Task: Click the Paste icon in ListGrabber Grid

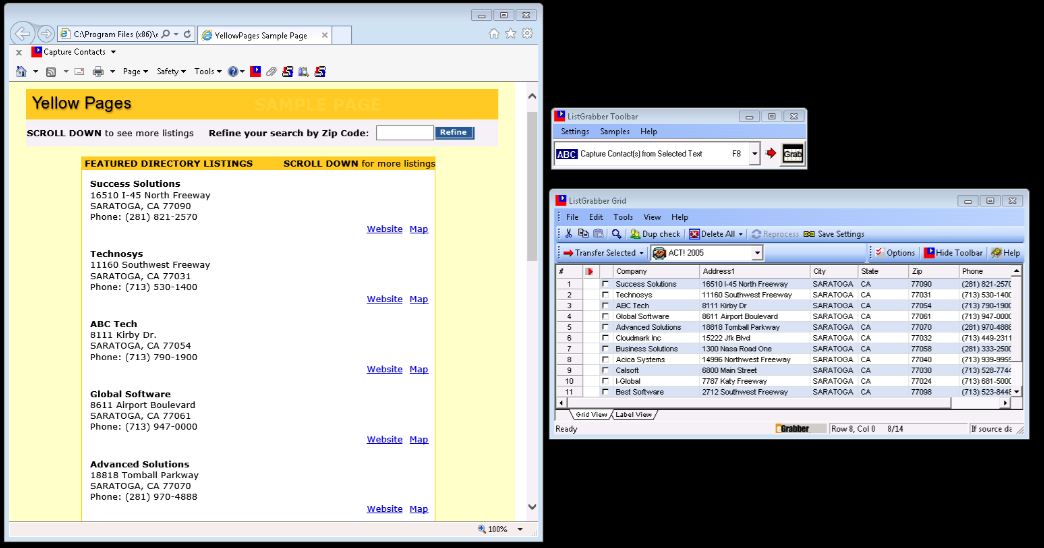Action: (598, 234)
